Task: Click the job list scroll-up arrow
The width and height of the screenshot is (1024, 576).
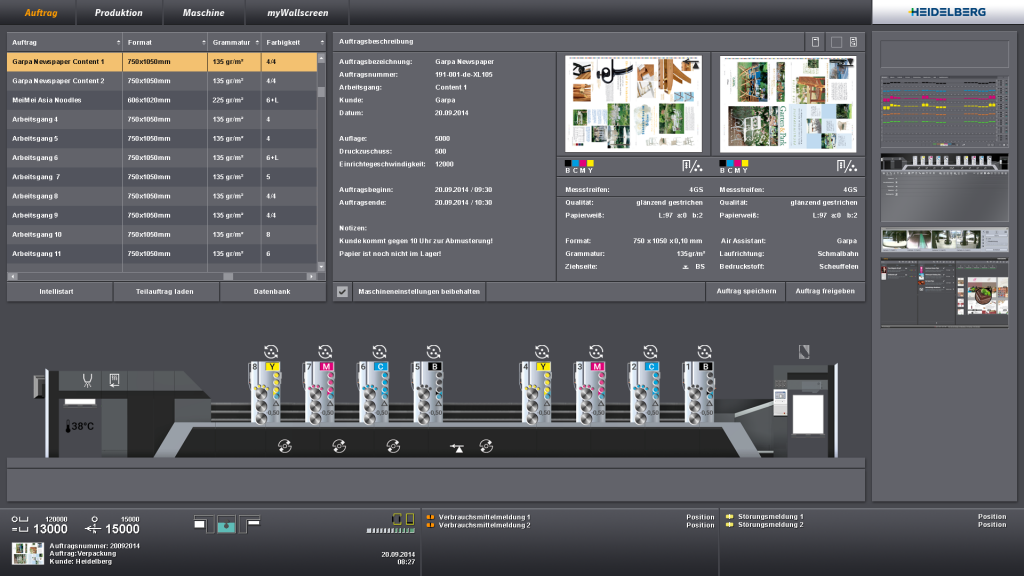Action: [321, 59]
